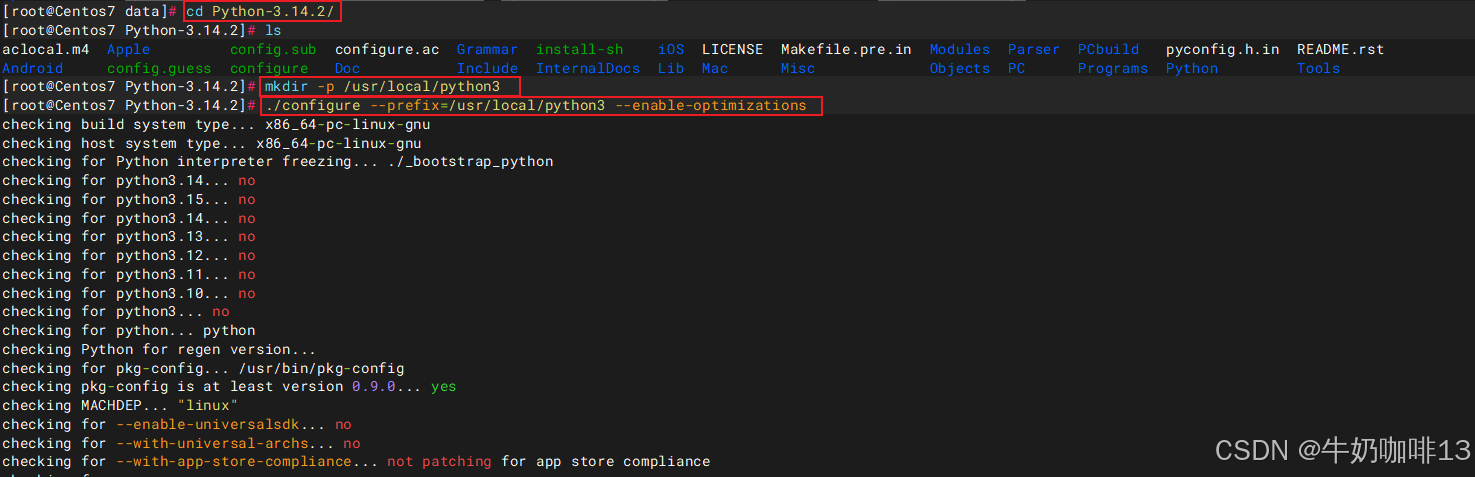Select the red 'not patching' text
Viewport: 1475px width, 477px height.
click(439, 462)
